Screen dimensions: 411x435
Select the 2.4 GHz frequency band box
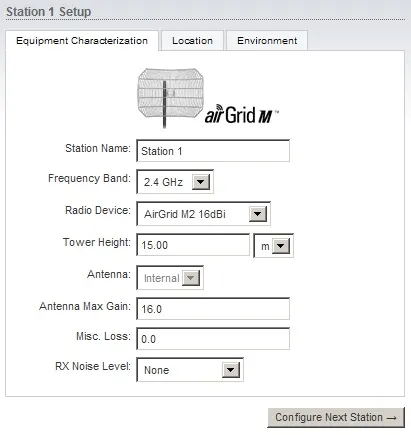tap(175, 182)
